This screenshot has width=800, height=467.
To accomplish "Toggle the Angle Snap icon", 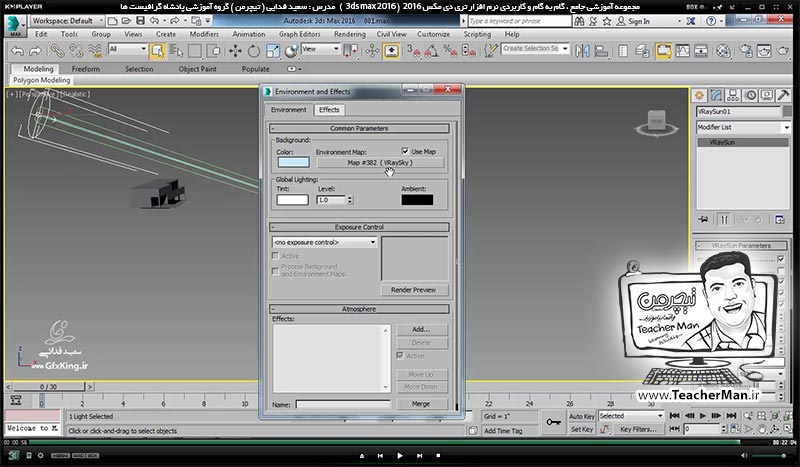I will (432, 51).
